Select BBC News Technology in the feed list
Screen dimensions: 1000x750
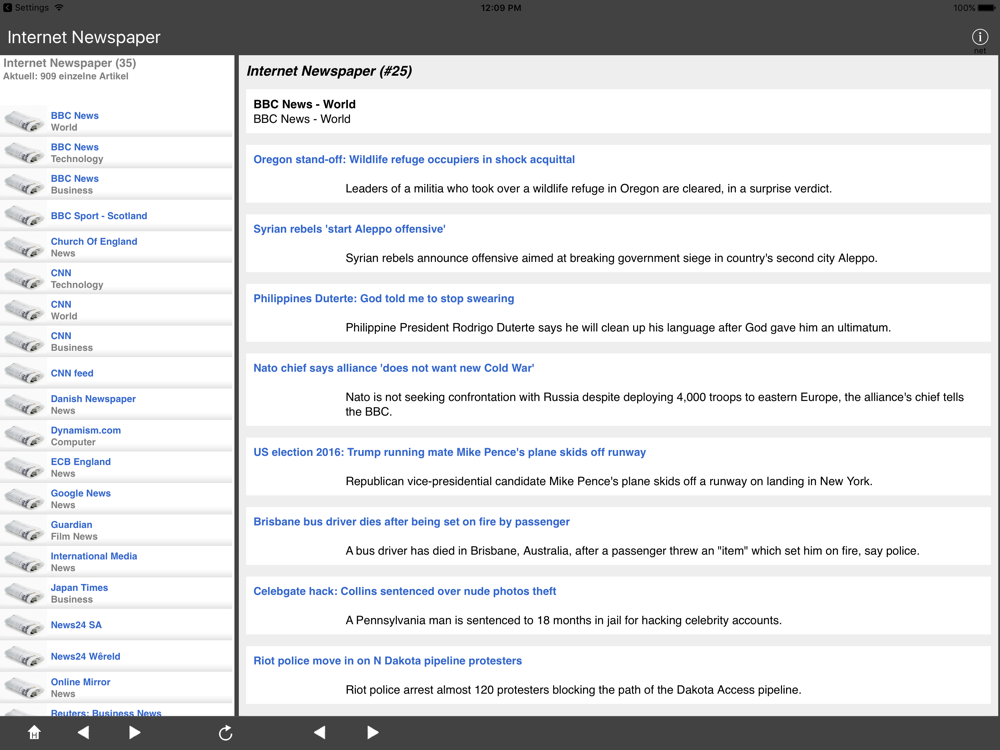click(x=117, y=152)
